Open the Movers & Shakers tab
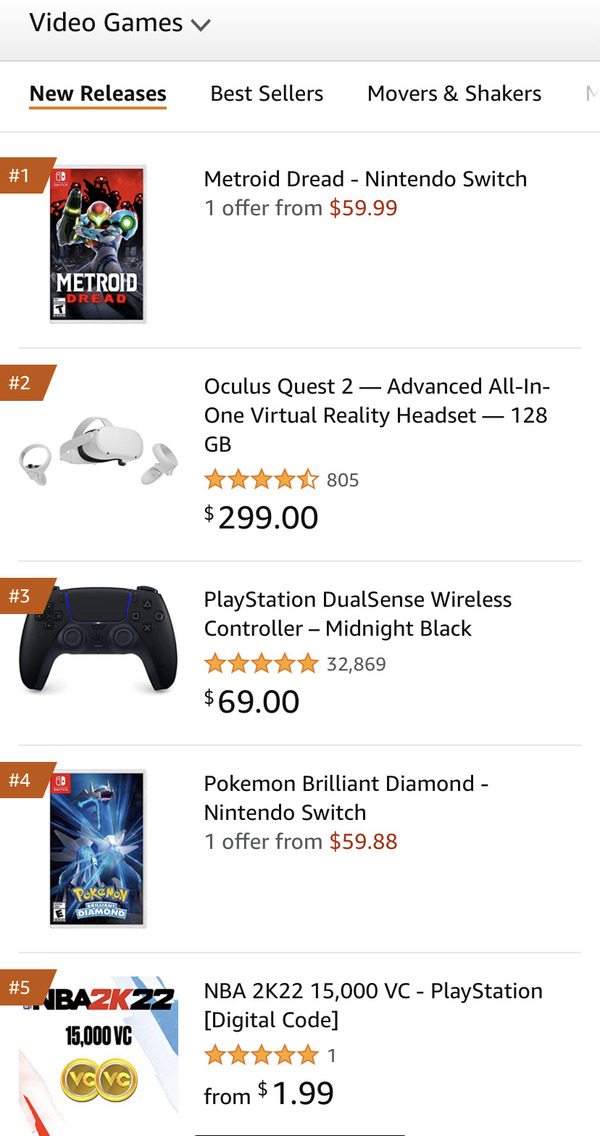The width and height of the screenshot is (600, 1136). (454, 94)
